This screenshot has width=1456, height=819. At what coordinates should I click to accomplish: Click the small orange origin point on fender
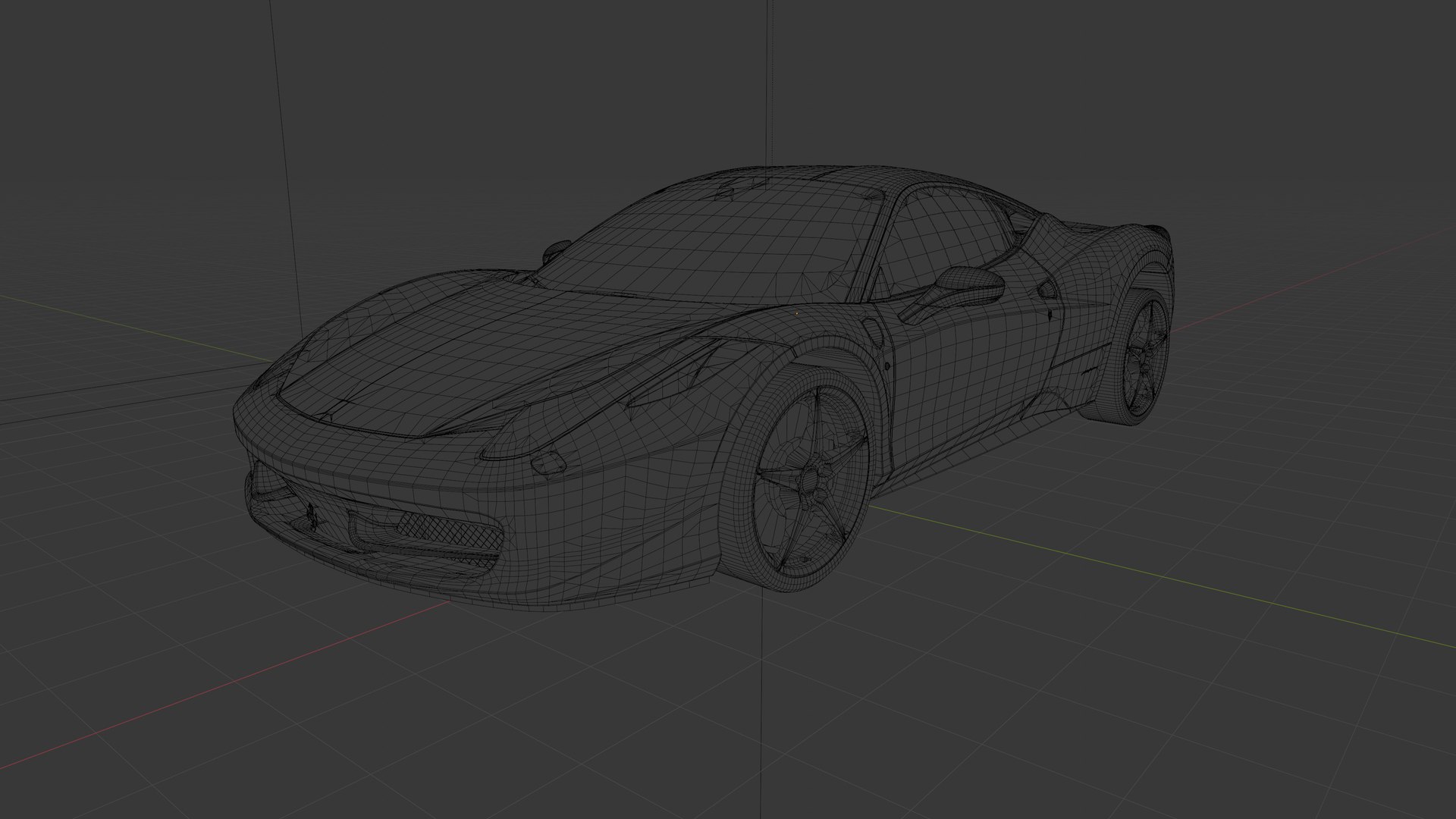[x=796, y=312]
